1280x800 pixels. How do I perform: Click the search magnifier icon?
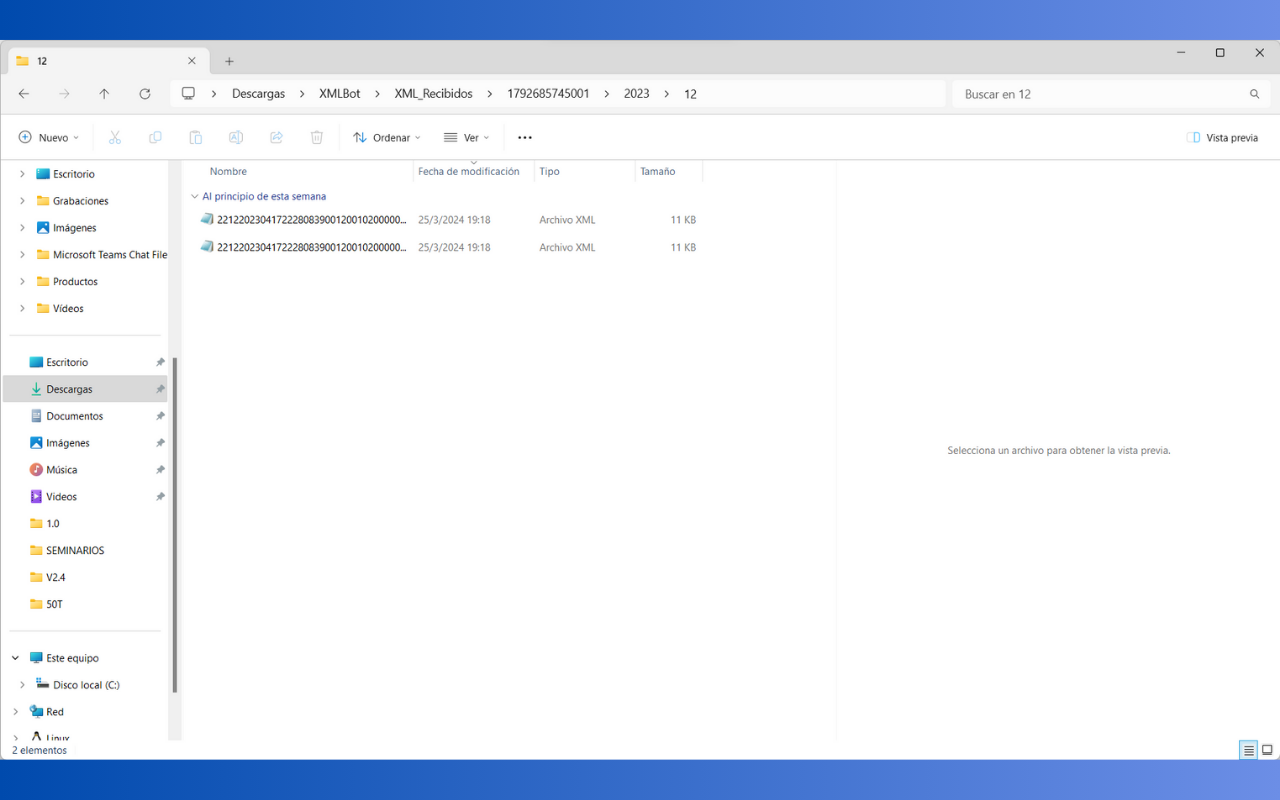coord(1254,94)
